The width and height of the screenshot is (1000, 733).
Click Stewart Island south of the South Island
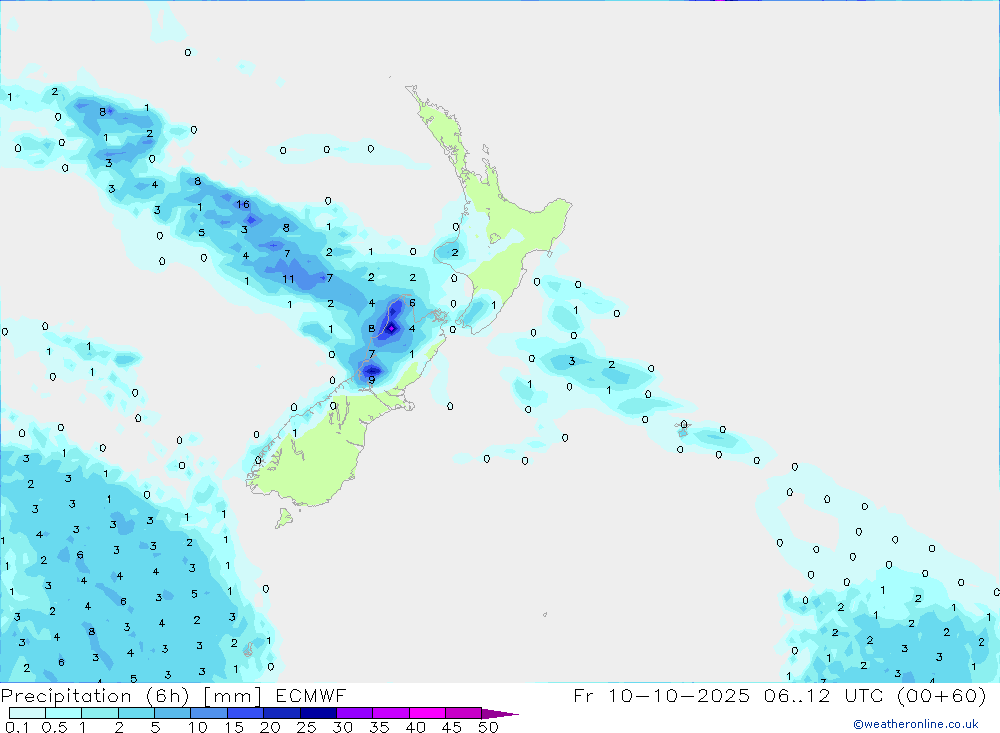coord(283,517)
